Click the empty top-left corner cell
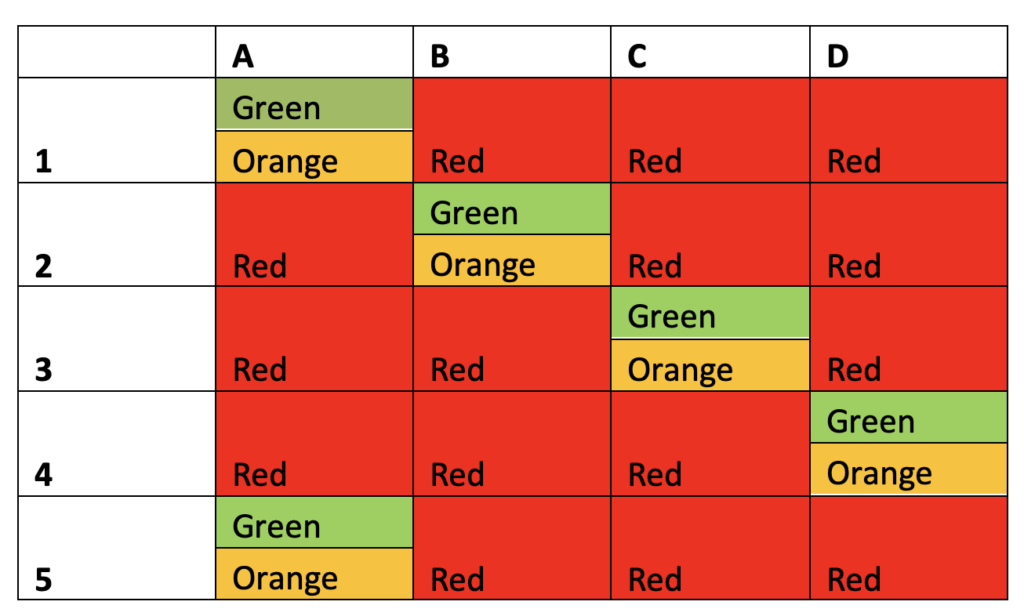Screen dimensions: 1024x616 (117, 53)
